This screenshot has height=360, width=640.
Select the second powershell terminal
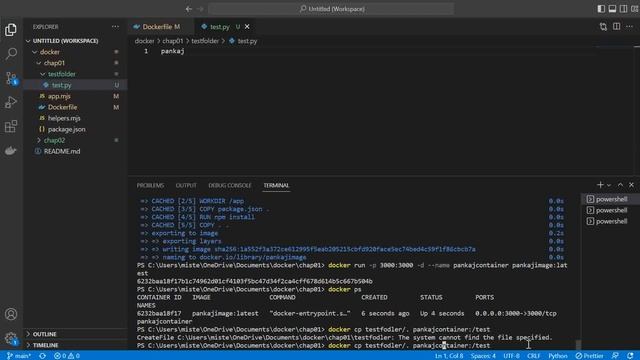coord(610,210)
